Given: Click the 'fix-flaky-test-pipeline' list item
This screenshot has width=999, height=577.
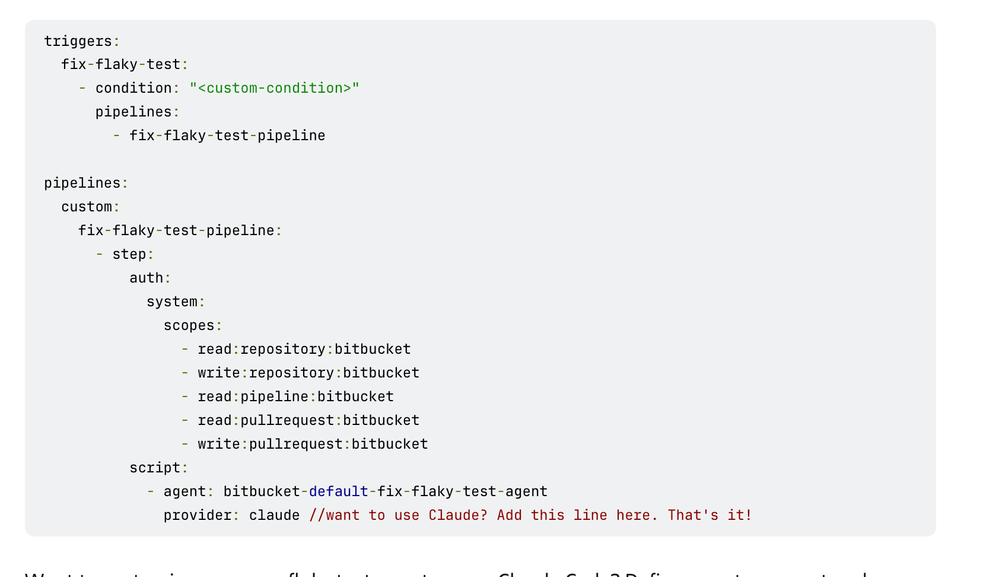Looking at the screenshot, I should pyautogui.click(x=227, y=136).
